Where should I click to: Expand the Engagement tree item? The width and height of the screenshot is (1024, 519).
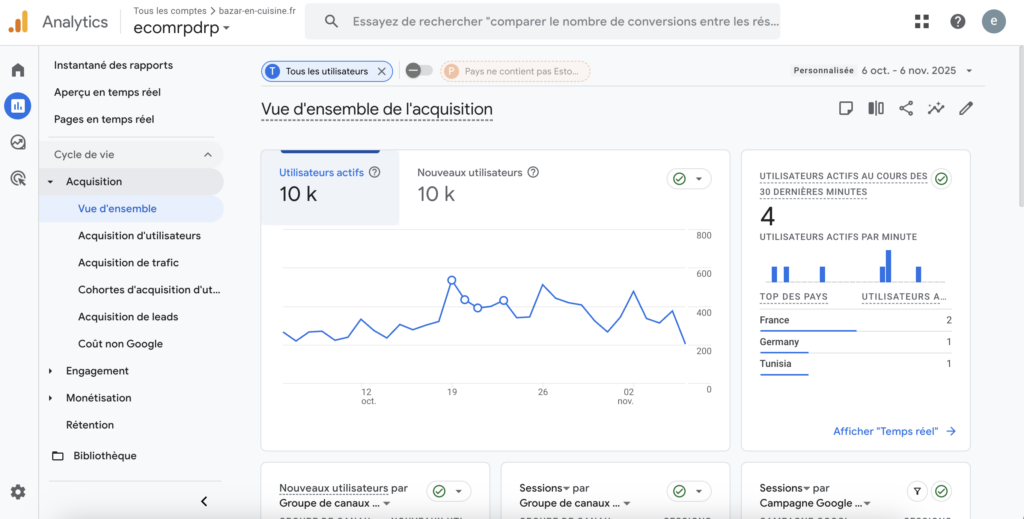51,371
